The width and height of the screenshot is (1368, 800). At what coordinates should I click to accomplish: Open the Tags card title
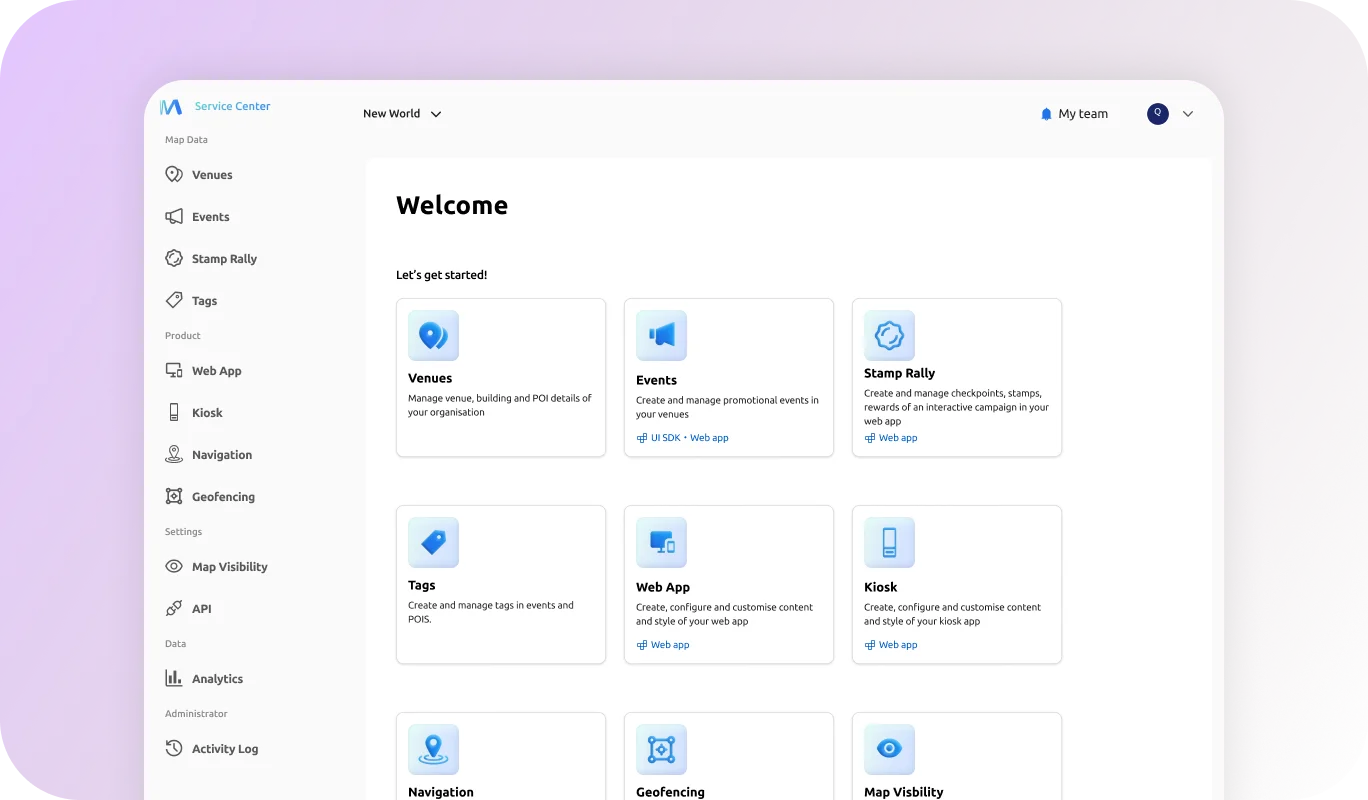(421, 585)
